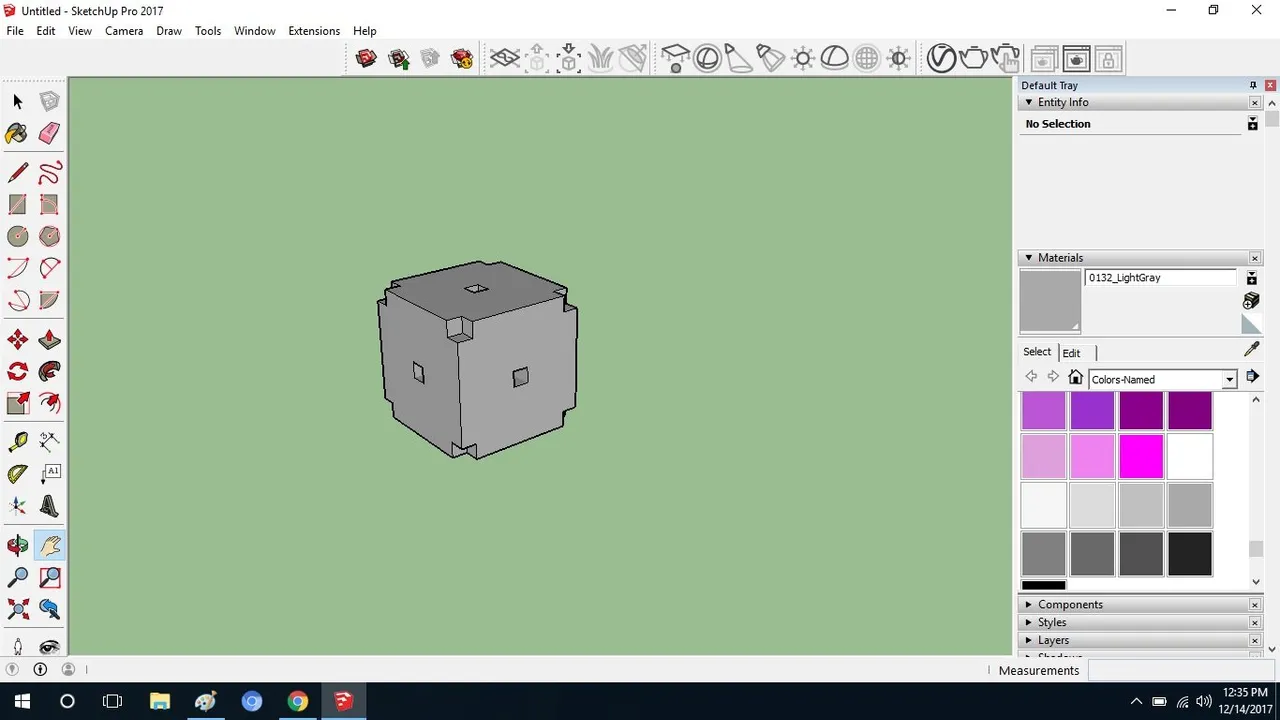This screenshot has height=720, width=1280.
Task: Pick the pink Eraser tool
Action: 49,133
